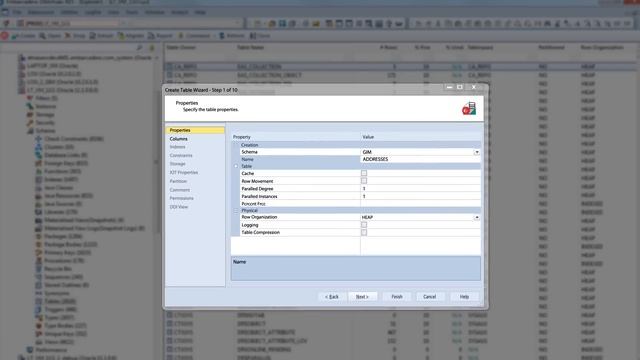This screenshot has height=360, width=640.
Task: Open the Storage step in wizard sidebar
Action: pos(178,164)
